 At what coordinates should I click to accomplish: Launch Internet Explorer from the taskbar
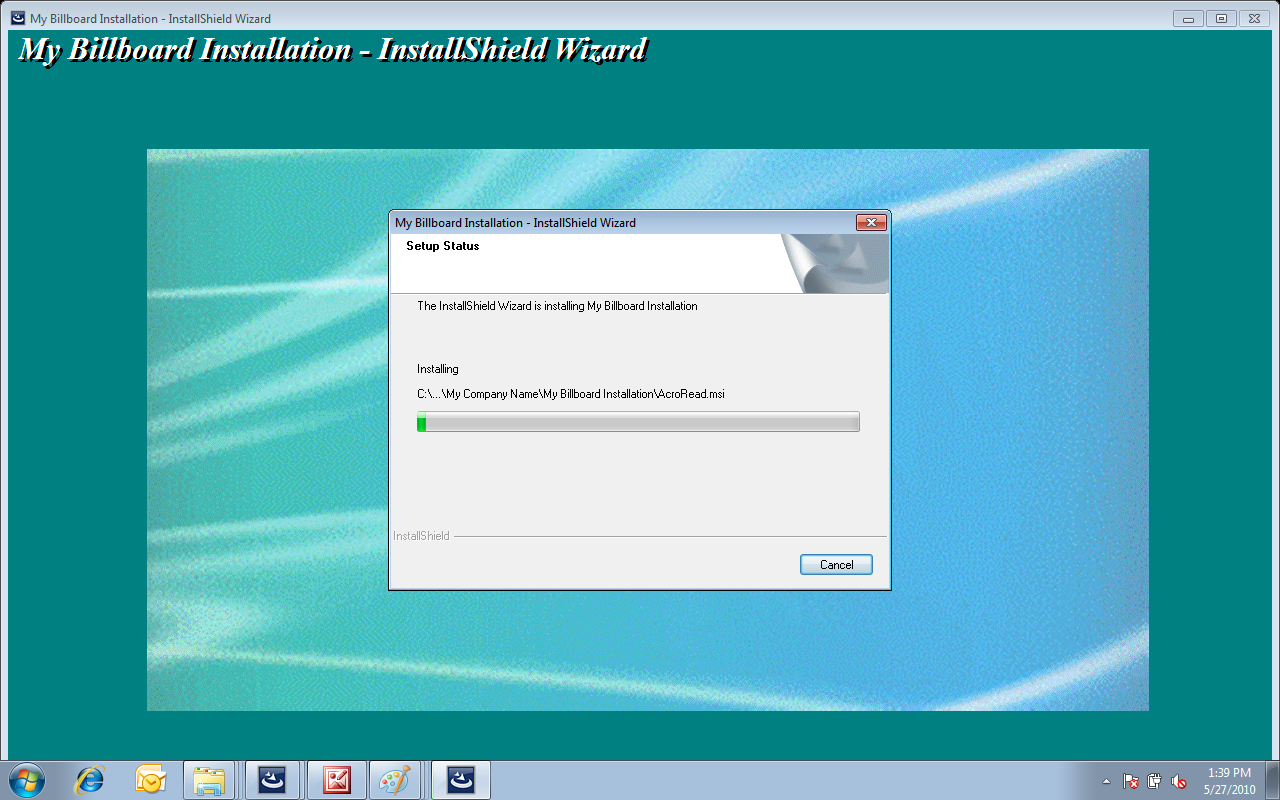pyautogui.click(x=90, y=780)
